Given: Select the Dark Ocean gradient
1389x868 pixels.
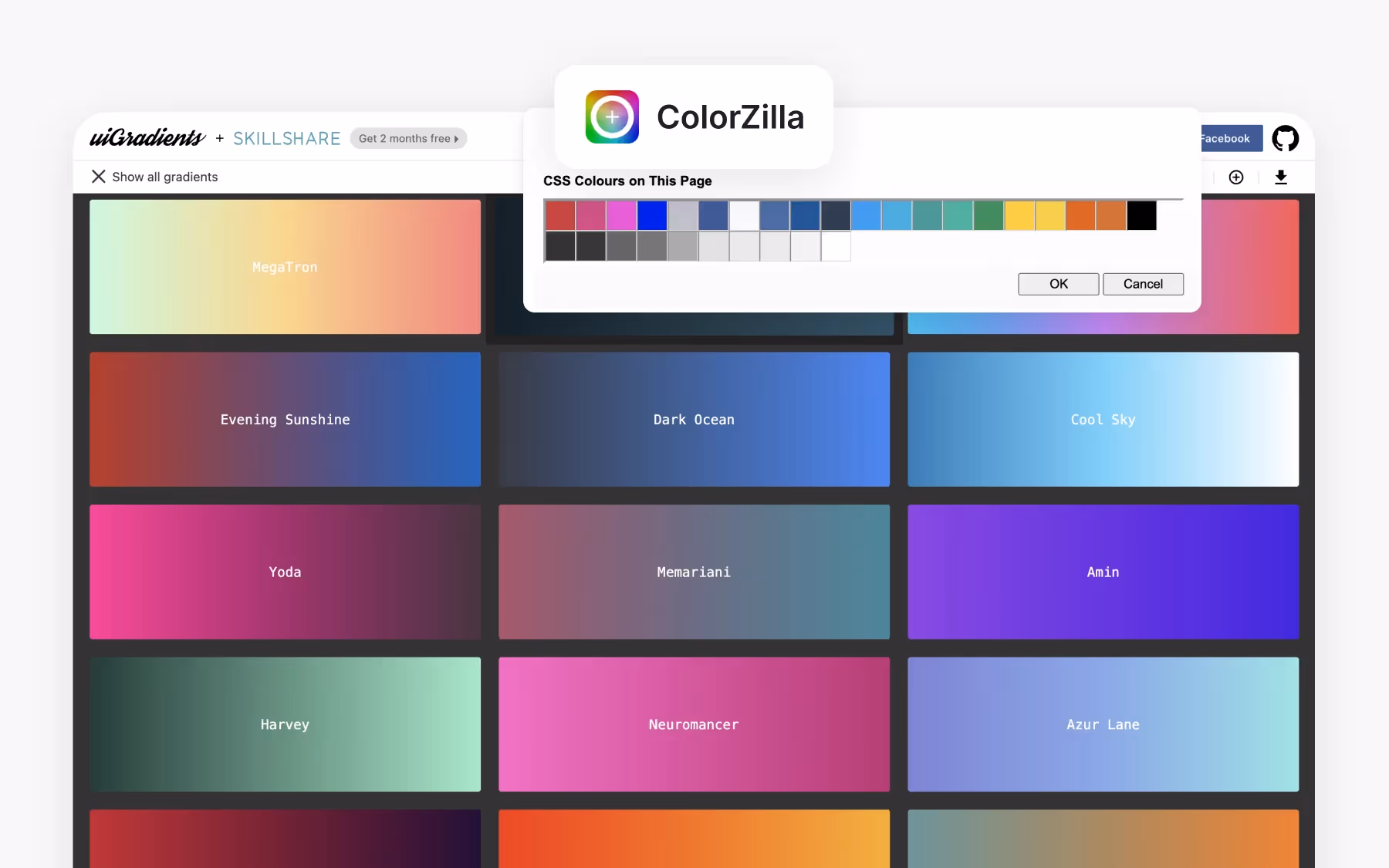Looking at the screenshot, I should click(694, 420).
